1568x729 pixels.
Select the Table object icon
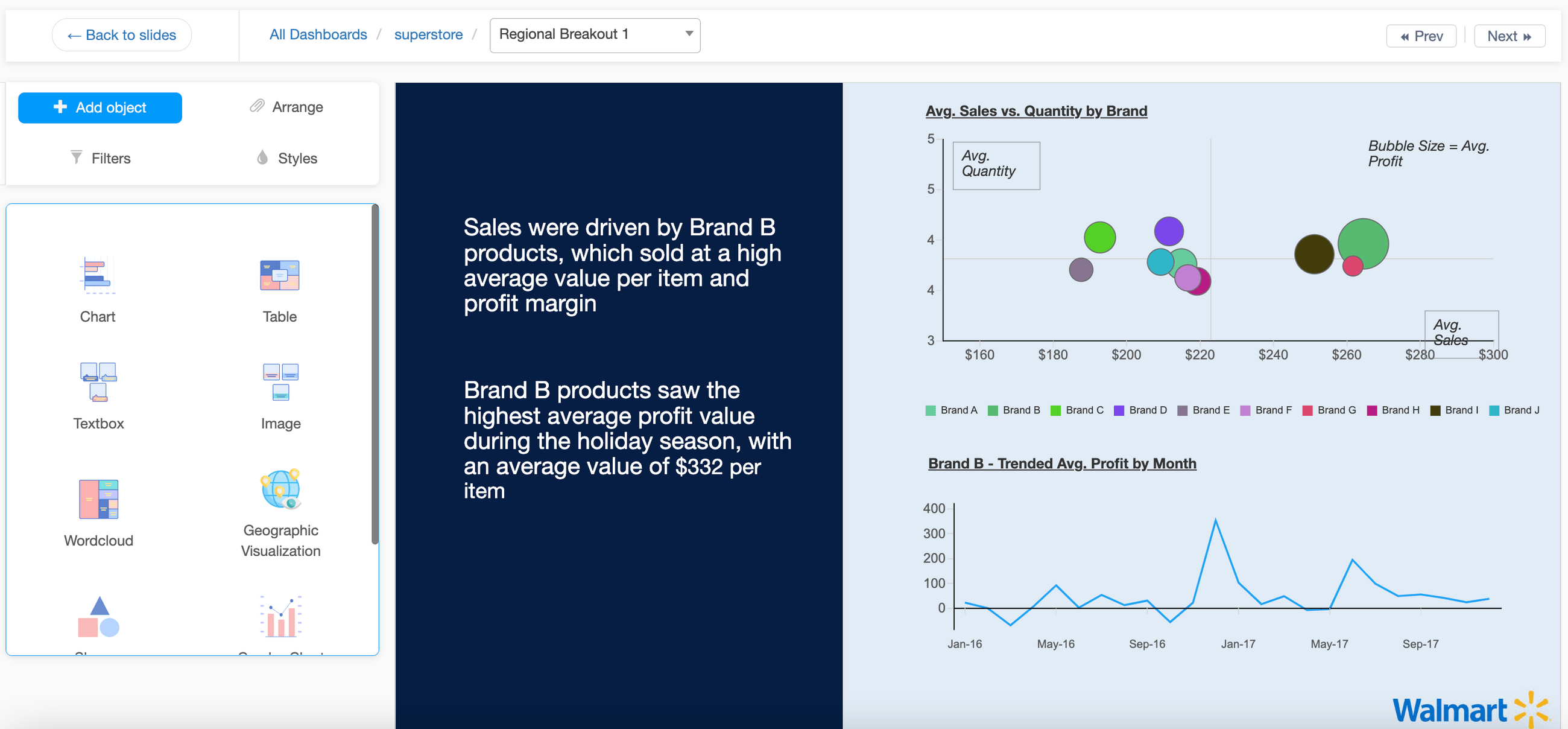click(279, 275)
